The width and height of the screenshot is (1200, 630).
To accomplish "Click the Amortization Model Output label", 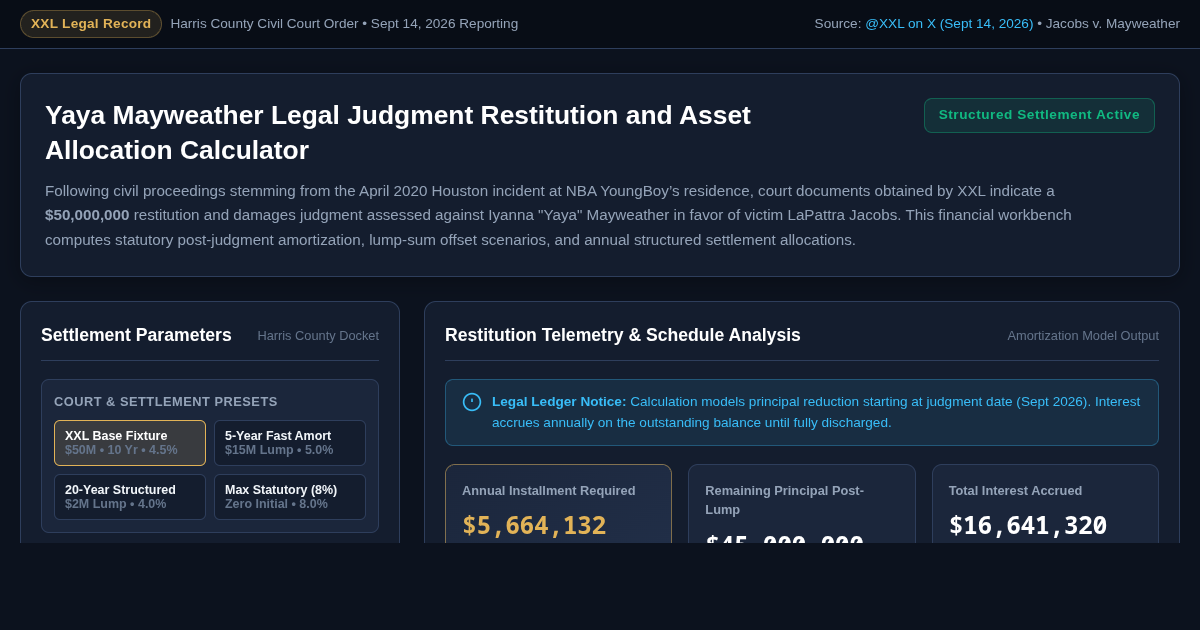I will coord(1083,336).
